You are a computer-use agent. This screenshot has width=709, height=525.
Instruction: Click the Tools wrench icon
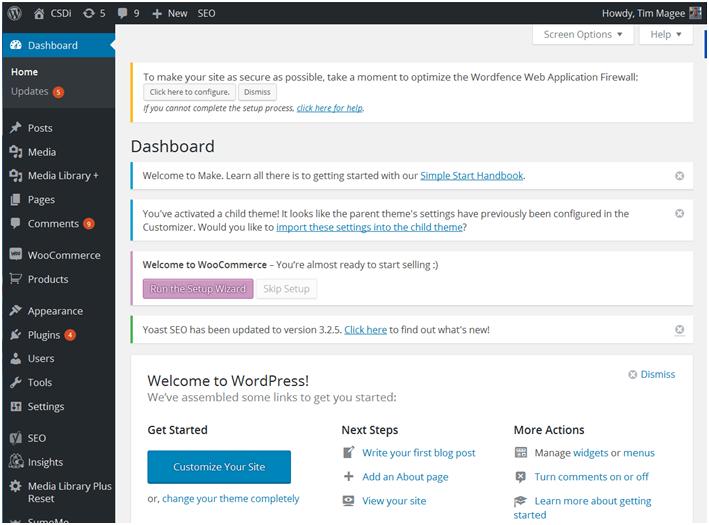(16, 382)
